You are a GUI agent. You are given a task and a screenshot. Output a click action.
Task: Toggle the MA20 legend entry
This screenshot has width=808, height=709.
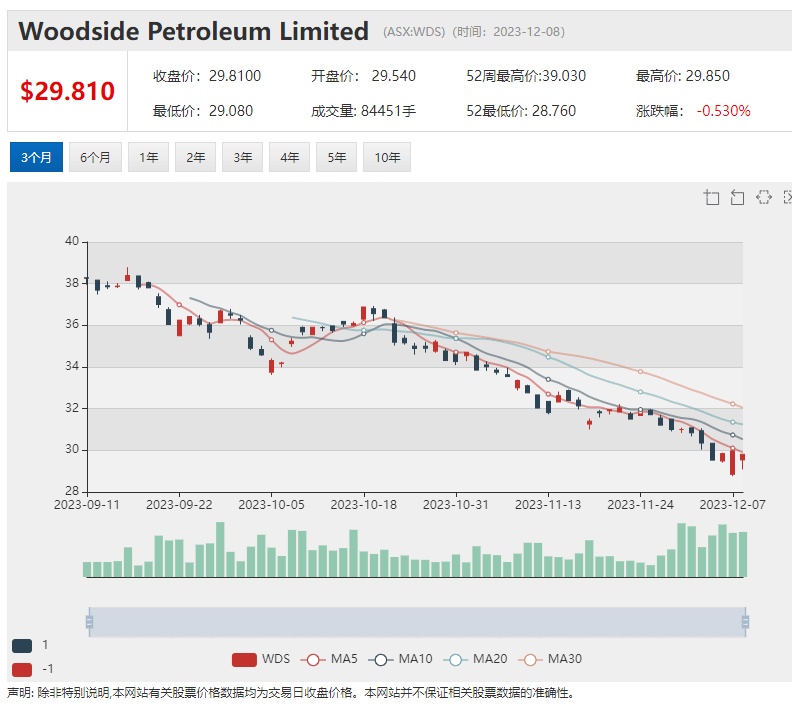point(475,659)
